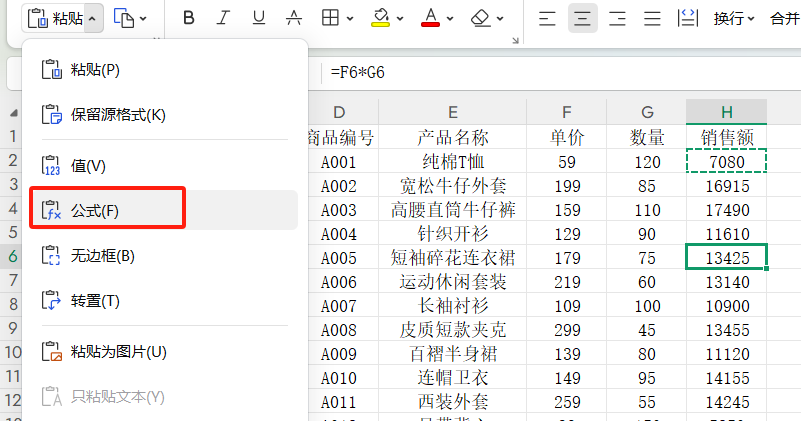
Task: Apply yellow fill color to cell
Action: 380,18
